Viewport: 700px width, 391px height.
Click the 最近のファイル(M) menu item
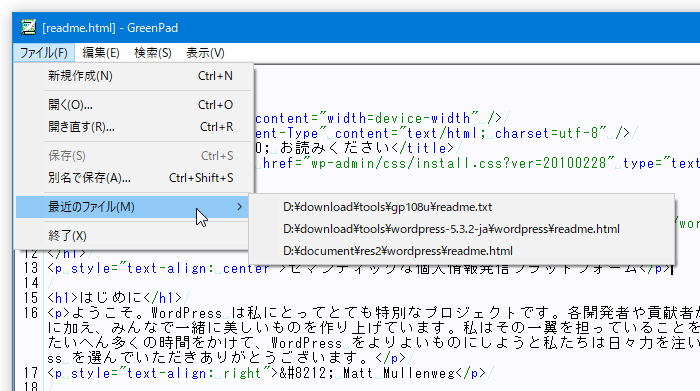click(132, 207)
